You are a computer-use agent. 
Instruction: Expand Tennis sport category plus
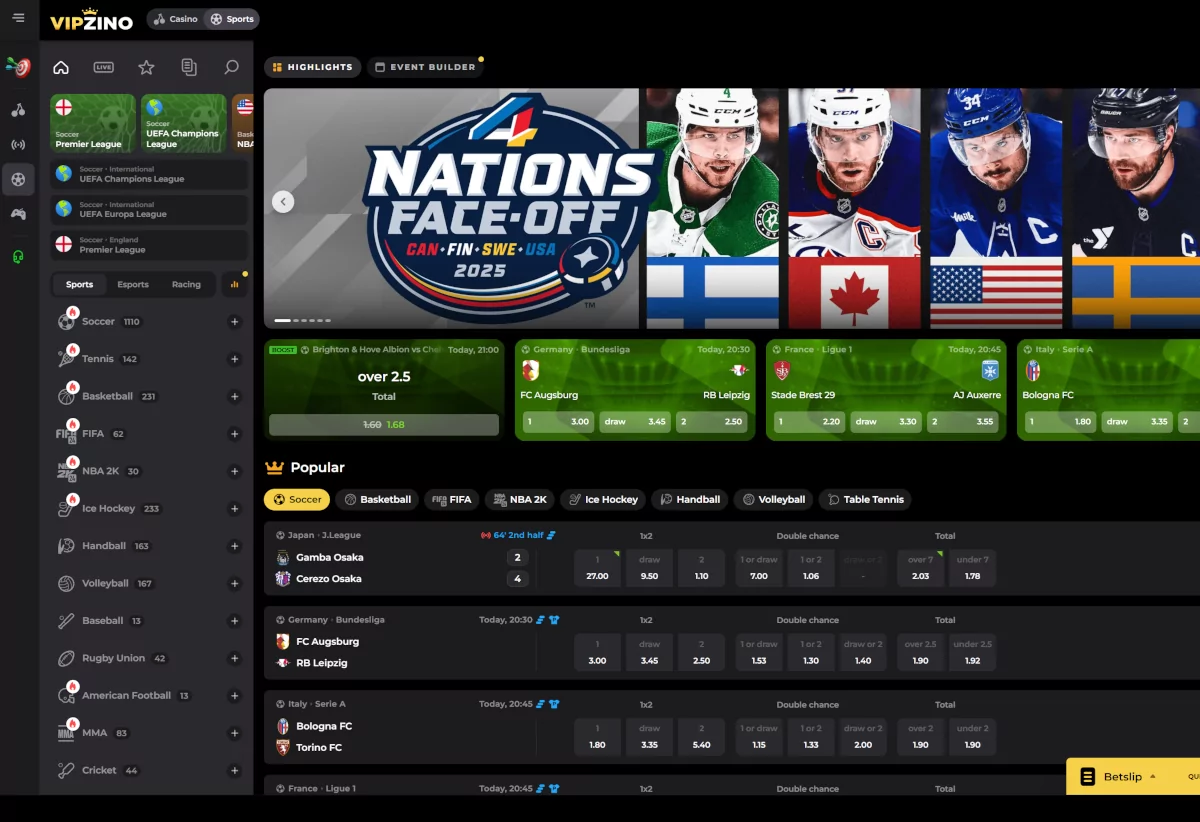pos(235,359)
